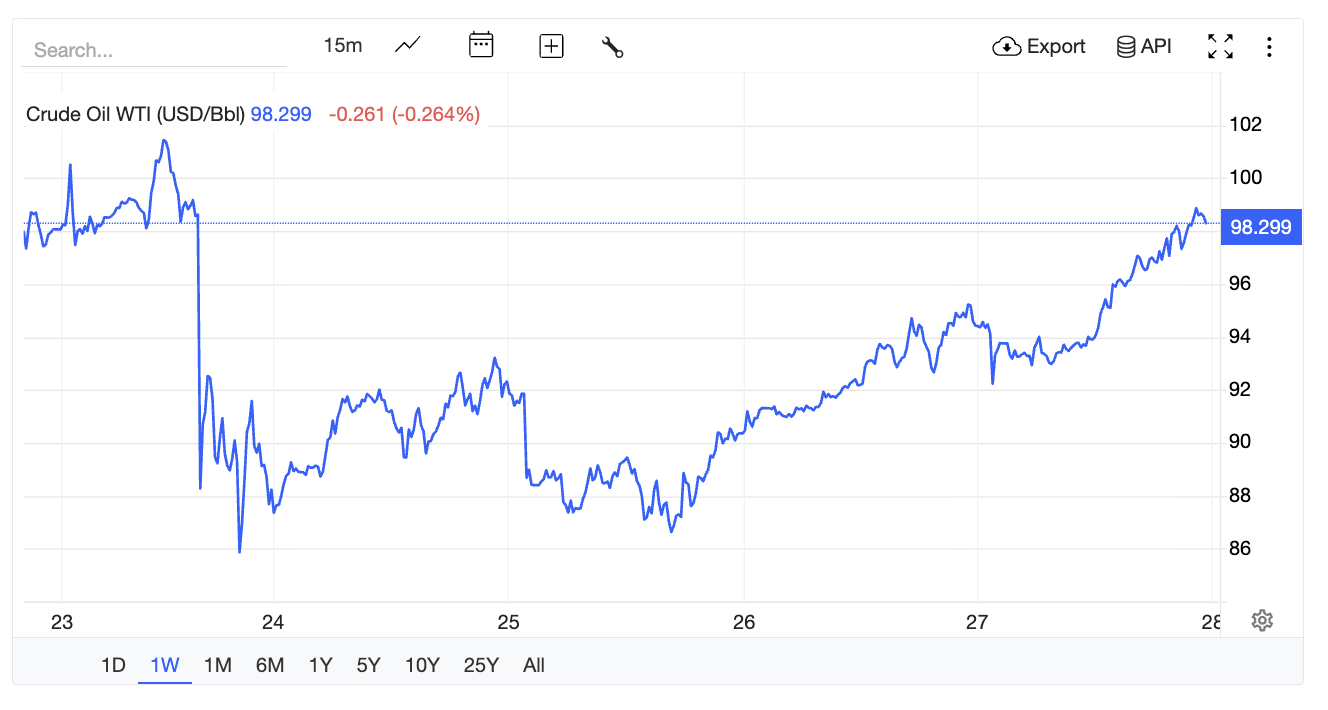This screenshot has width=1328, height=710.
Task: Add a comparison with plus icon
Action: 551,46
